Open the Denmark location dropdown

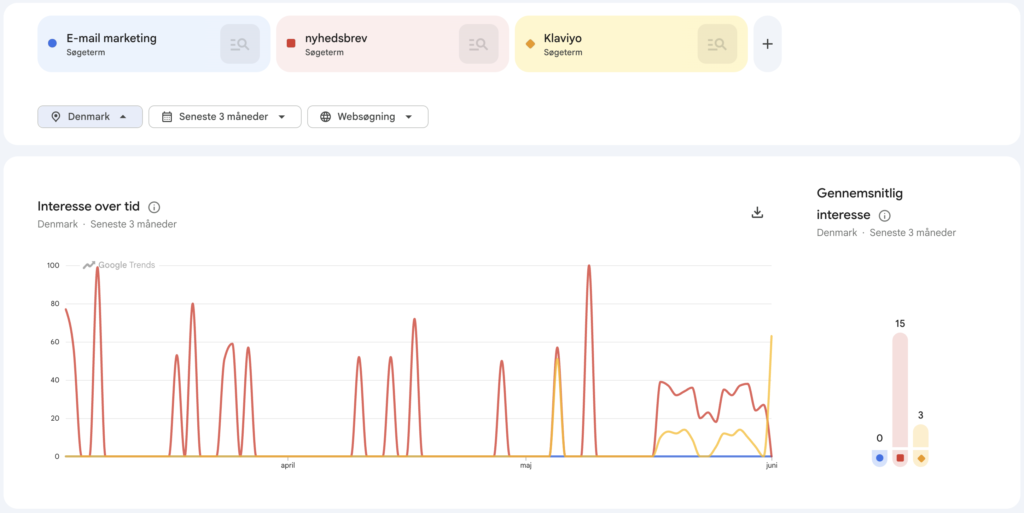(90, 117)
